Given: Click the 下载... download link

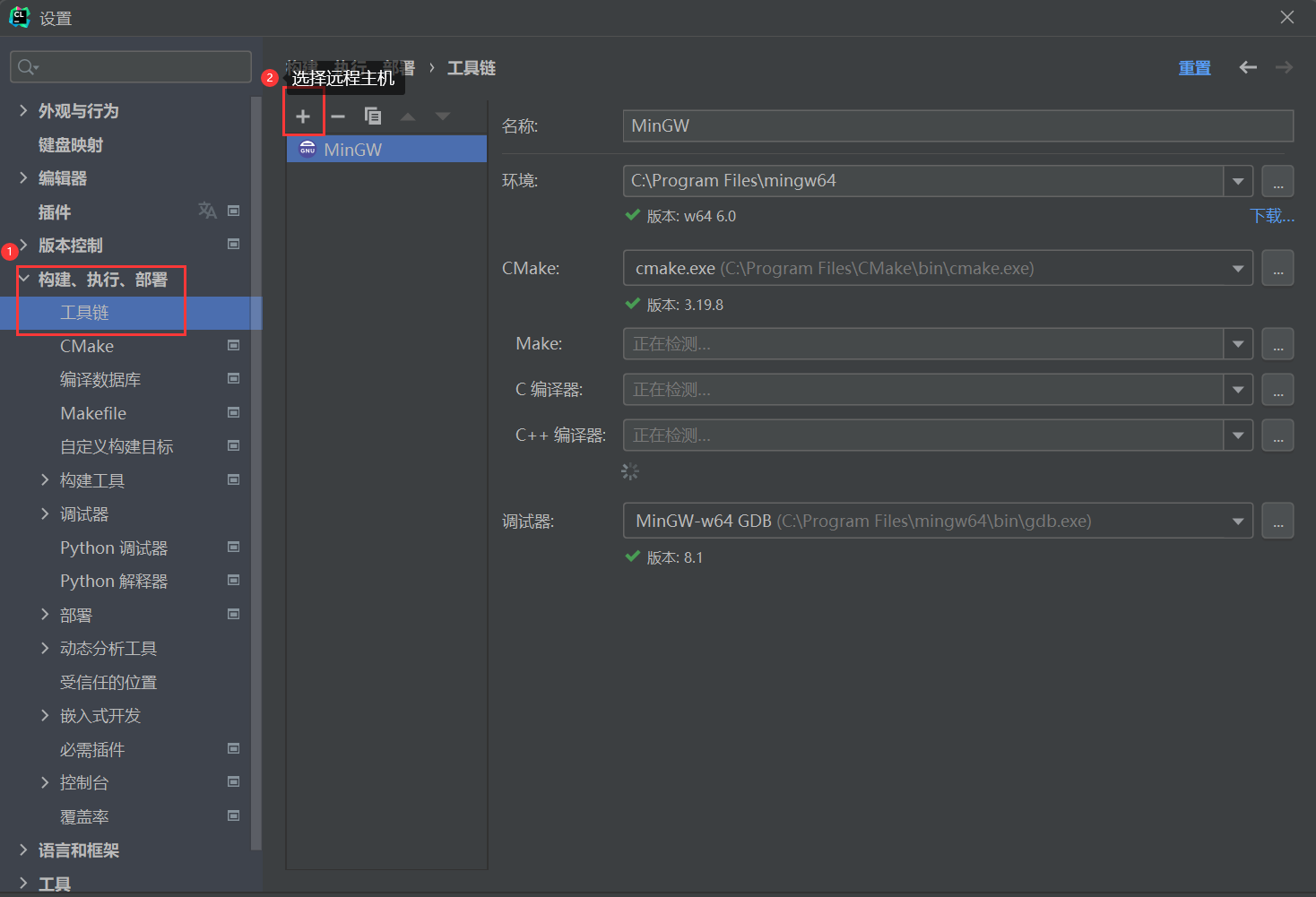Looking at the screenshot, I should point(1272,216).
